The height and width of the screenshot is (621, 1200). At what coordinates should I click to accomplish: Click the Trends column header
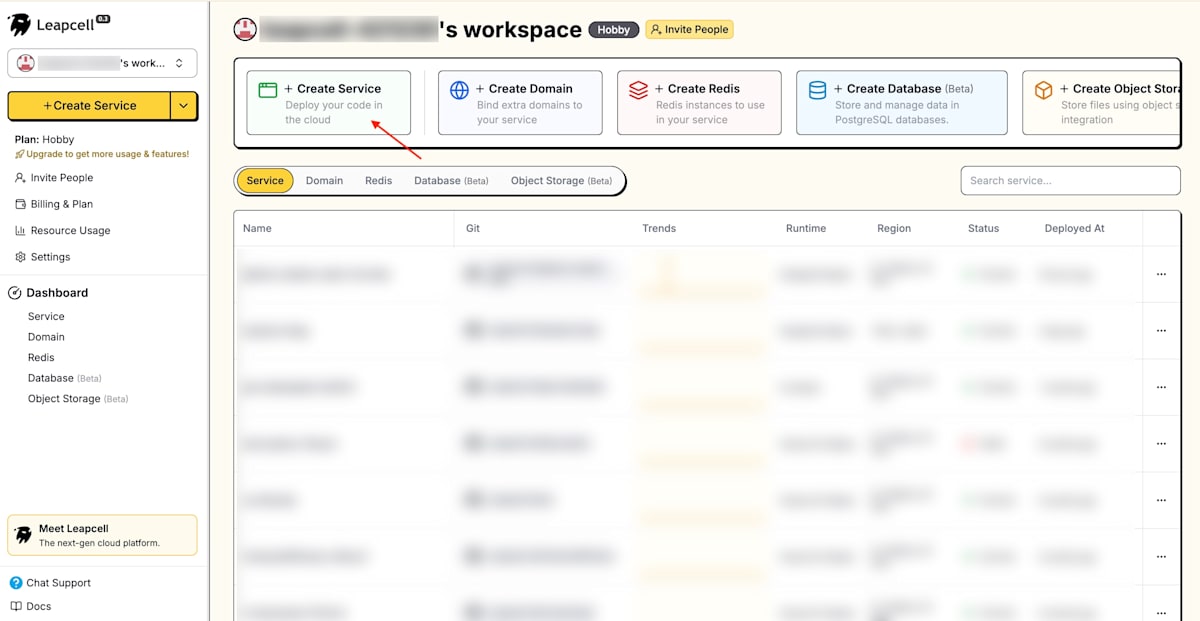click(x=659, y=228)
